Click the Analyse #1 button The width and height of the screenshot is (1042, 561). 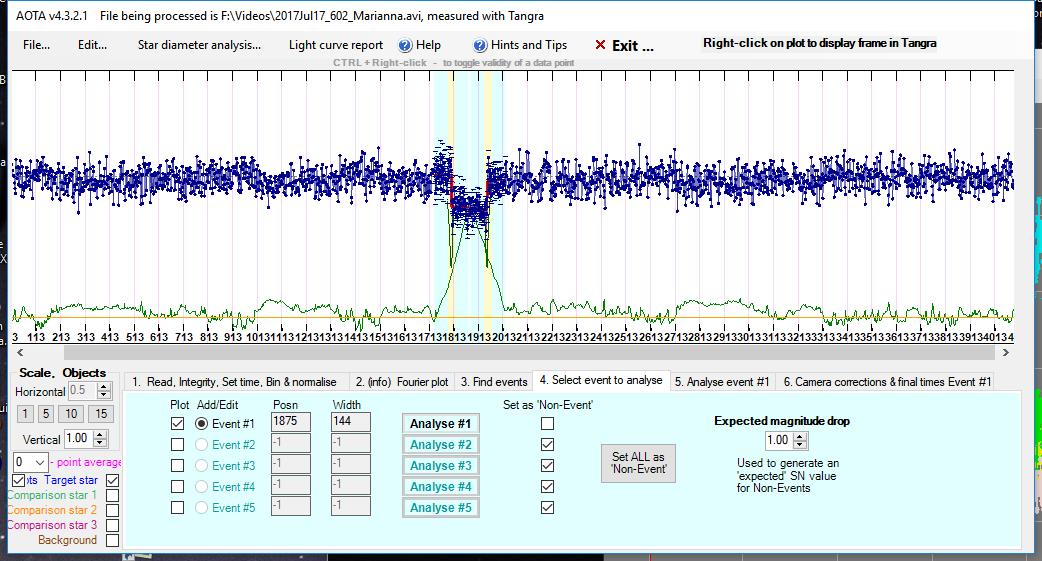(441, 423)
